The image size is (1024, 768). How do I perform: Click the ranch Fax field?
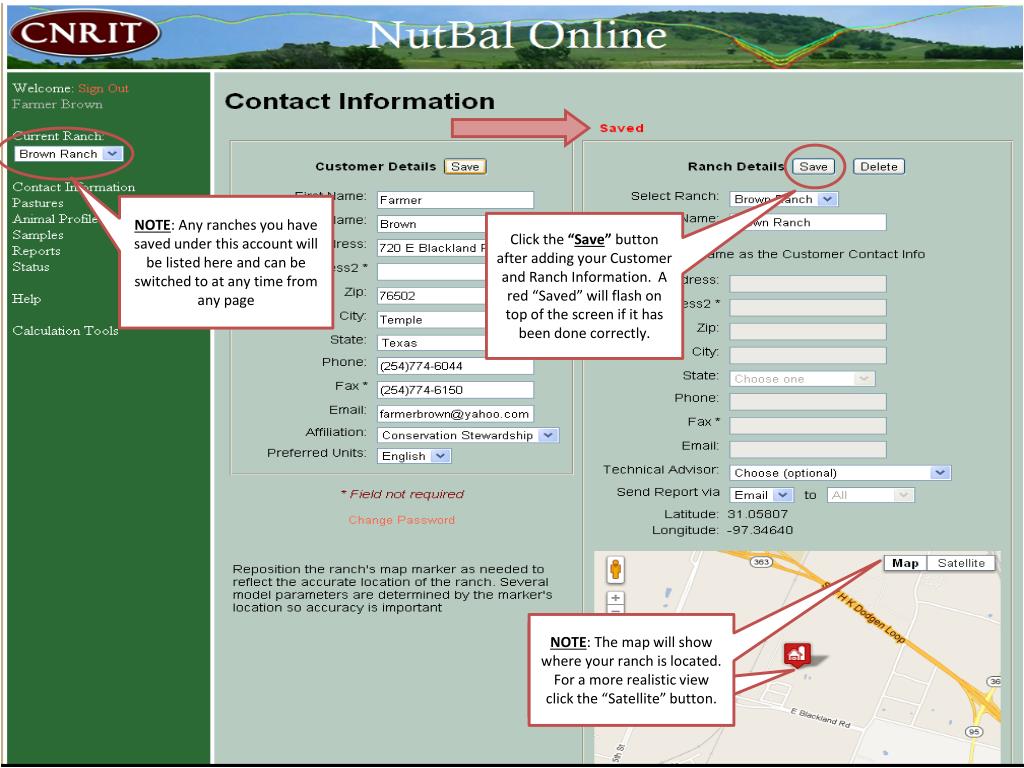pos(808,426)
